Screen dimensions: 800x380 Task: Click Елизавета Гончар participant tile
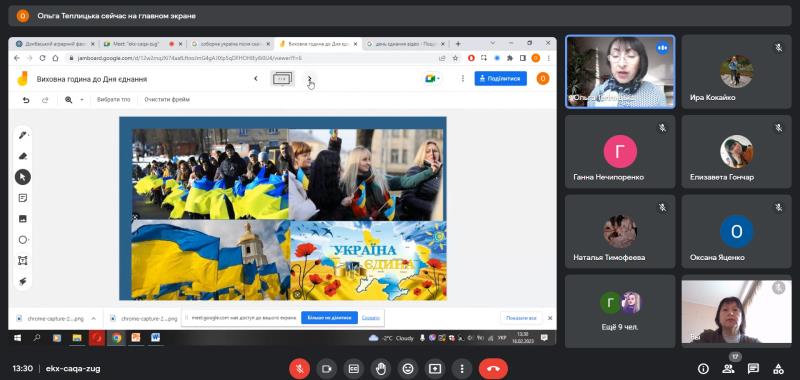pyautogui.click(x=736, y=152)
